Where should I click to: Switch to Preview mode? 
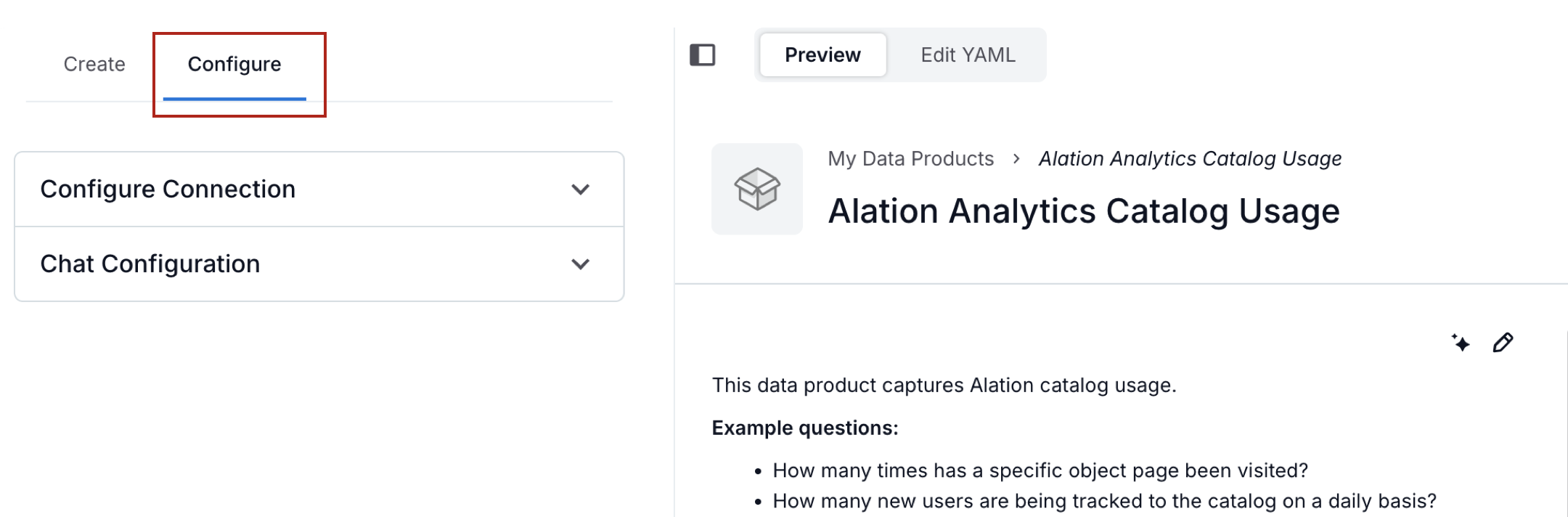(x=822, y=55)
